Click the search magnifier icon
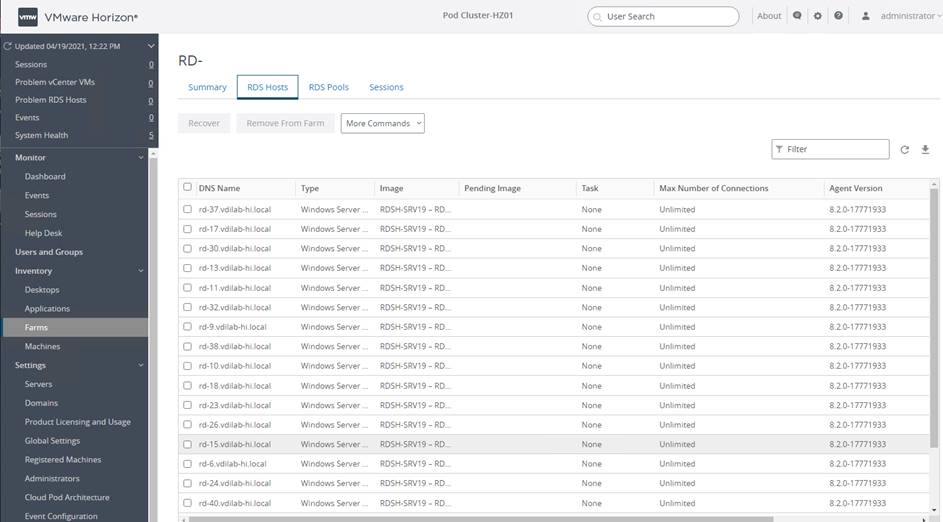The height and width of the screenshot is (522, 943). pos(597,17)
